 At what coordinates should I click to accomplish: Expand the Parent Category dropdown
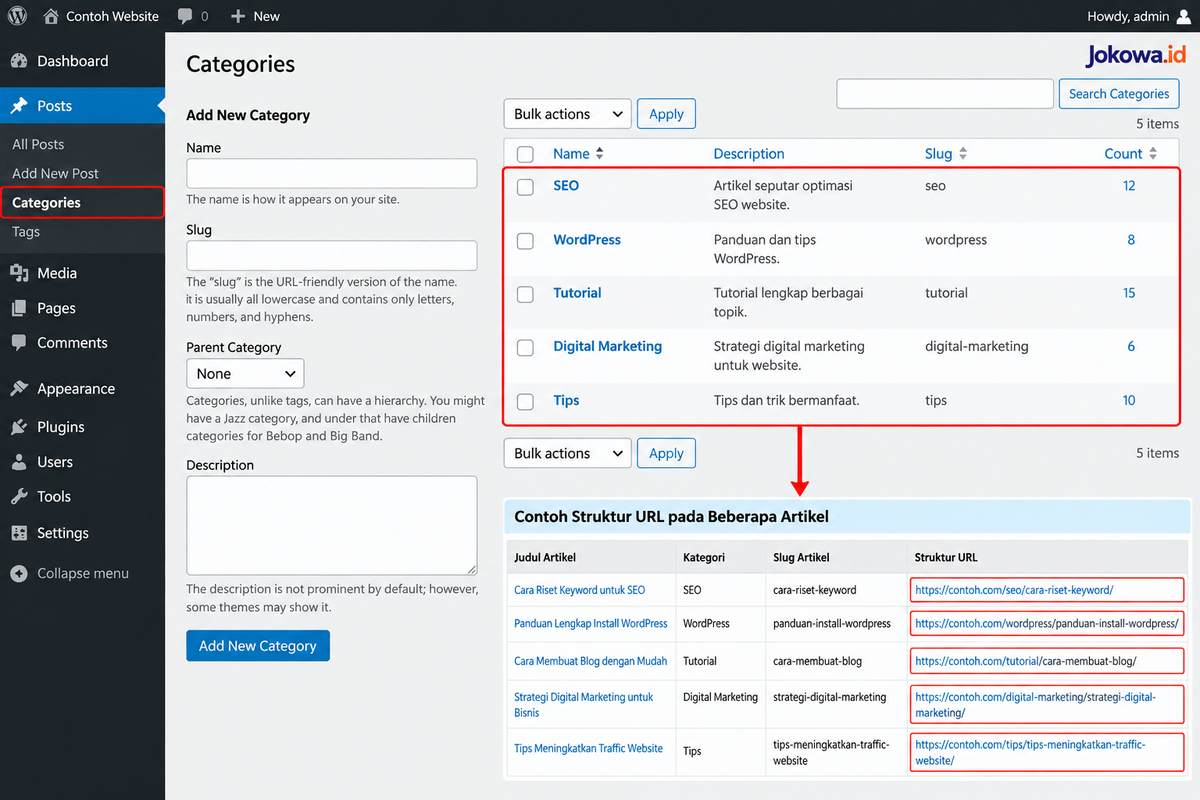245,374
